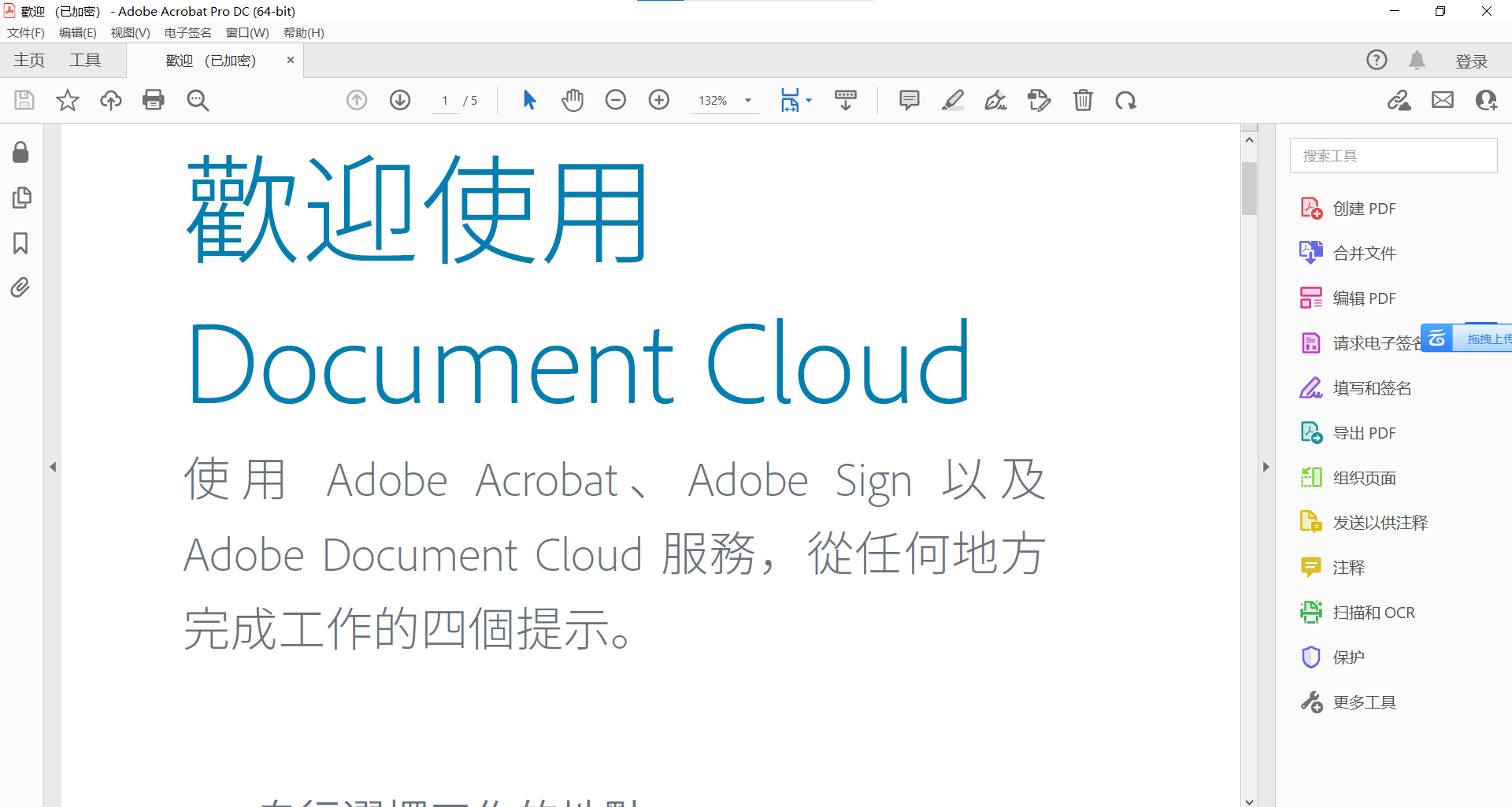This screenshot has width=1512, height=807.
Task: Click the zoom out minus icon
Action: coord(616,100)
